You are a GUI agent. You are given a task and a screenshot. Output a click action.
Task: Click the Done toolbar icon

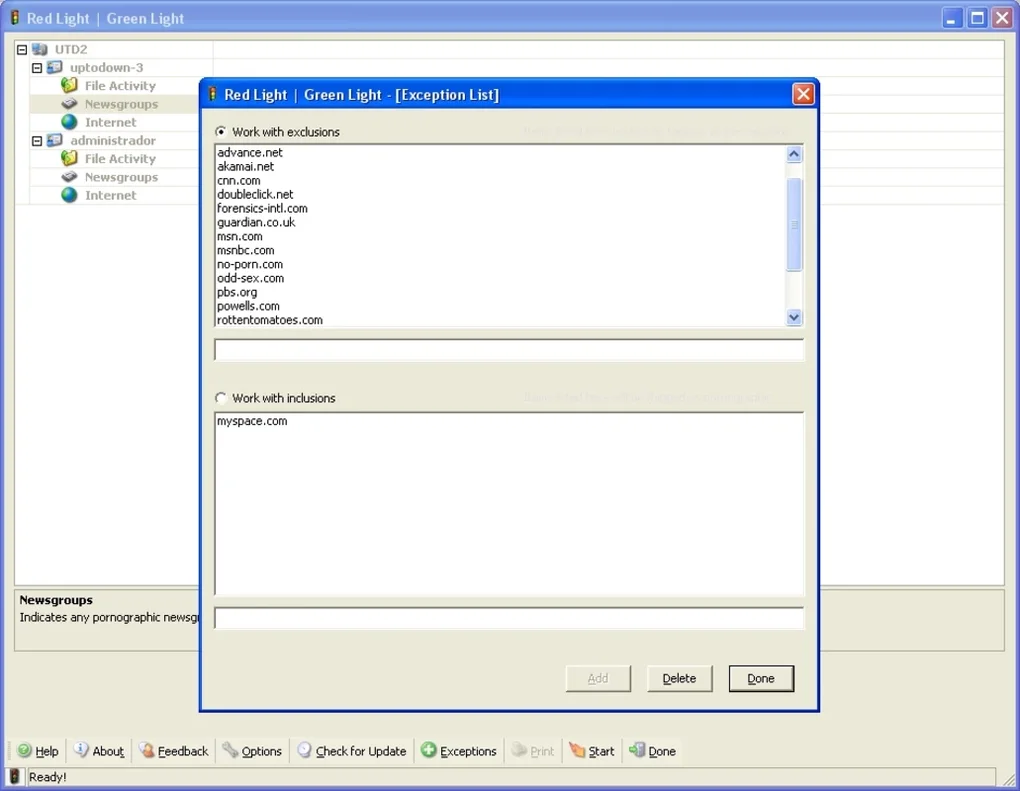point(637,750)
